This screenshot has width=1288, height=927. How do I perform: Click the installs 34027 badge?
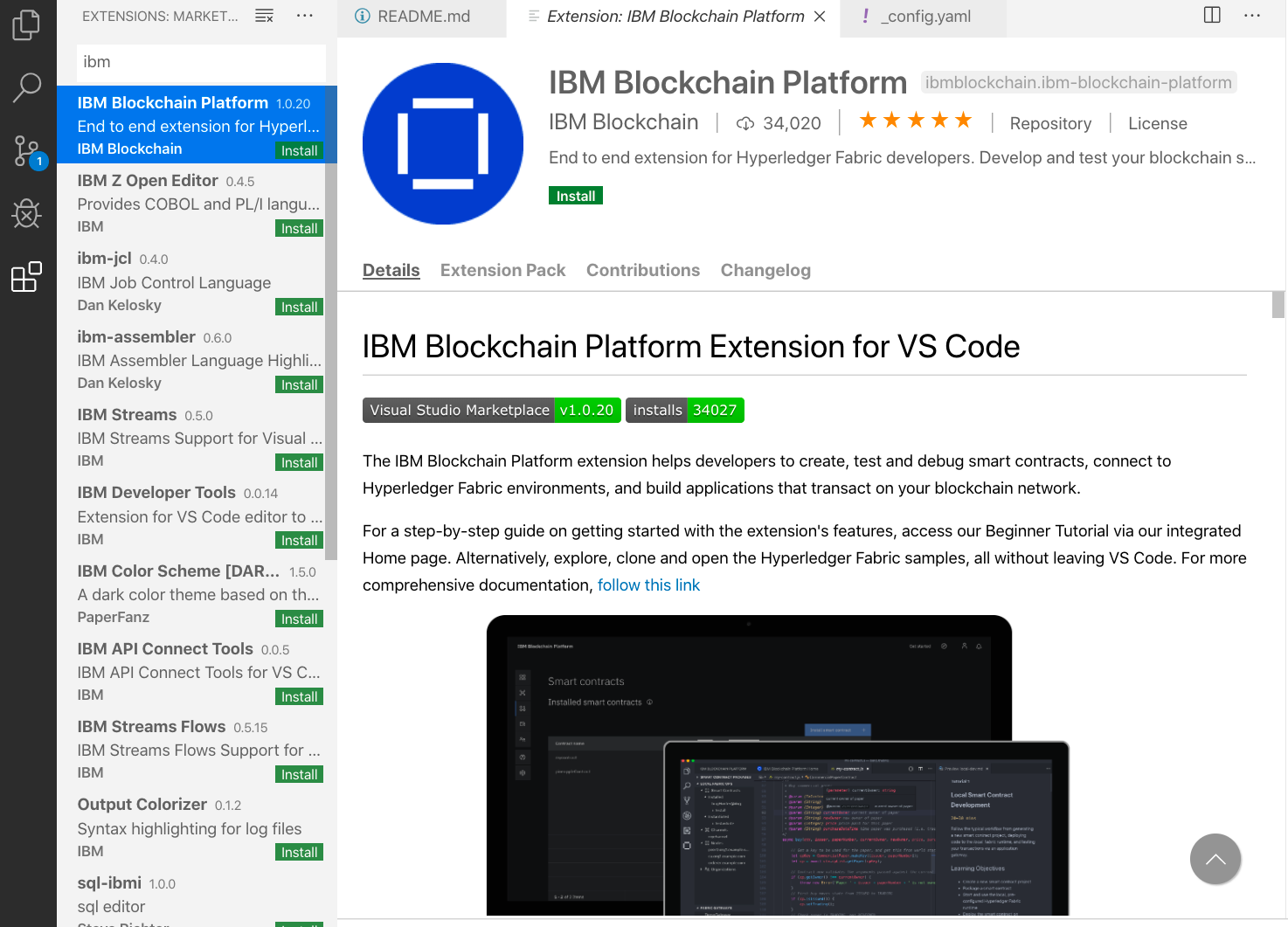coord(685,410)
